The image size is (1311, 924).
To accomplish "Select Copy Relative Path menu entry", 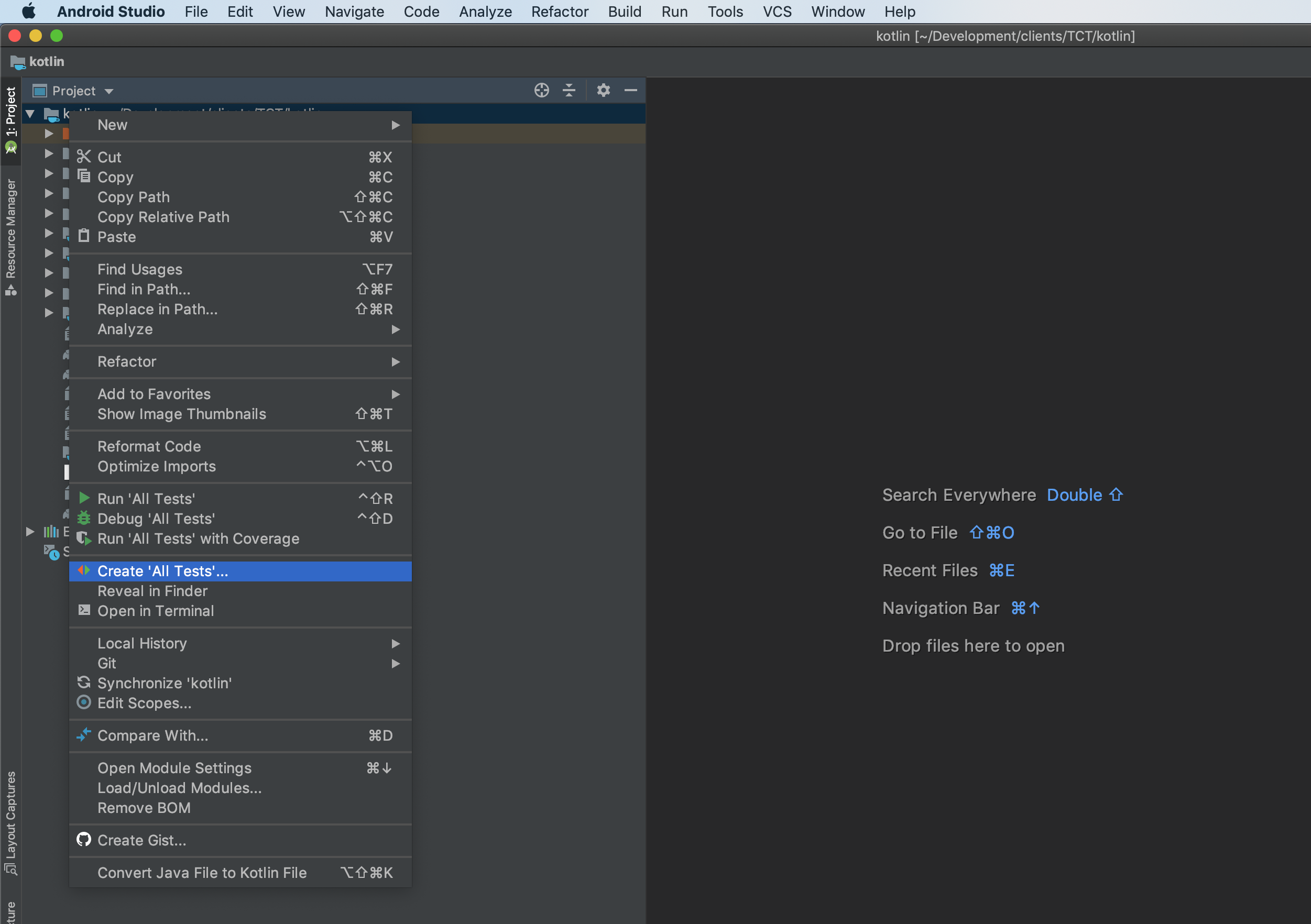I will point(241,217).
